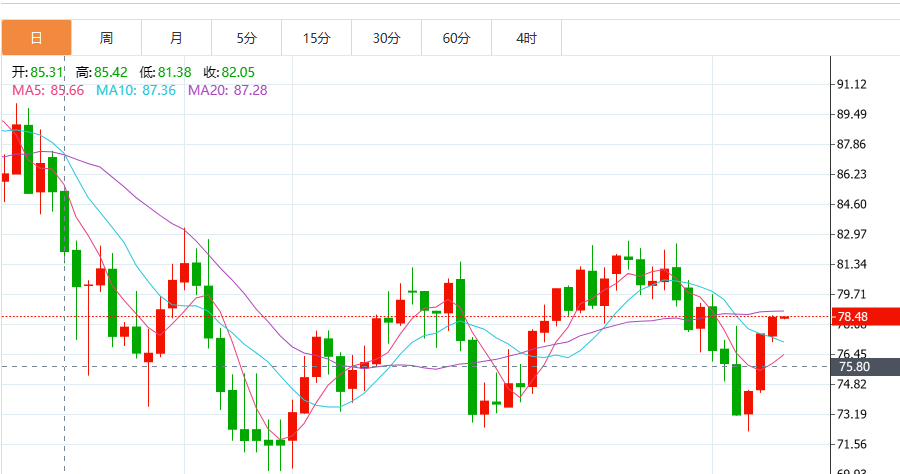Image resolution: width=900 pixels, height=474 pixels.
Task: Choose the 15分 timeframe tab
Action: pos(316,38)
